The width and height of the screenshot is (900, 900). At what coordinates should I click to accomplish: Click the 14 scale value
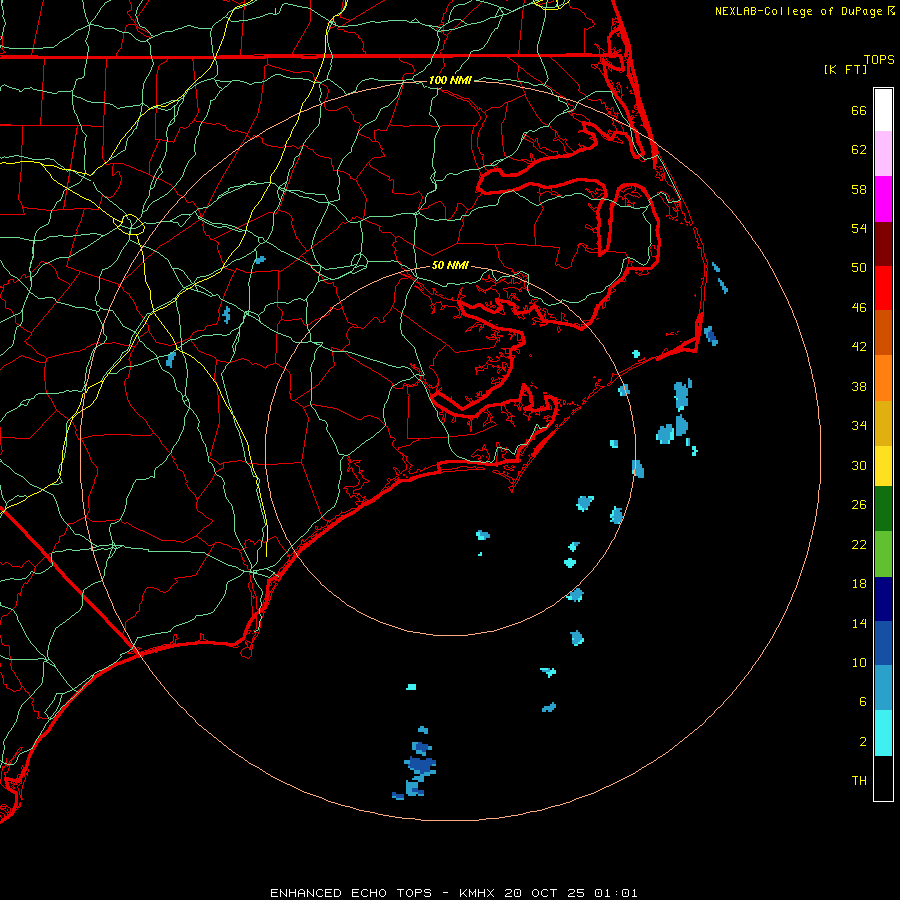(x=859, y=623)
